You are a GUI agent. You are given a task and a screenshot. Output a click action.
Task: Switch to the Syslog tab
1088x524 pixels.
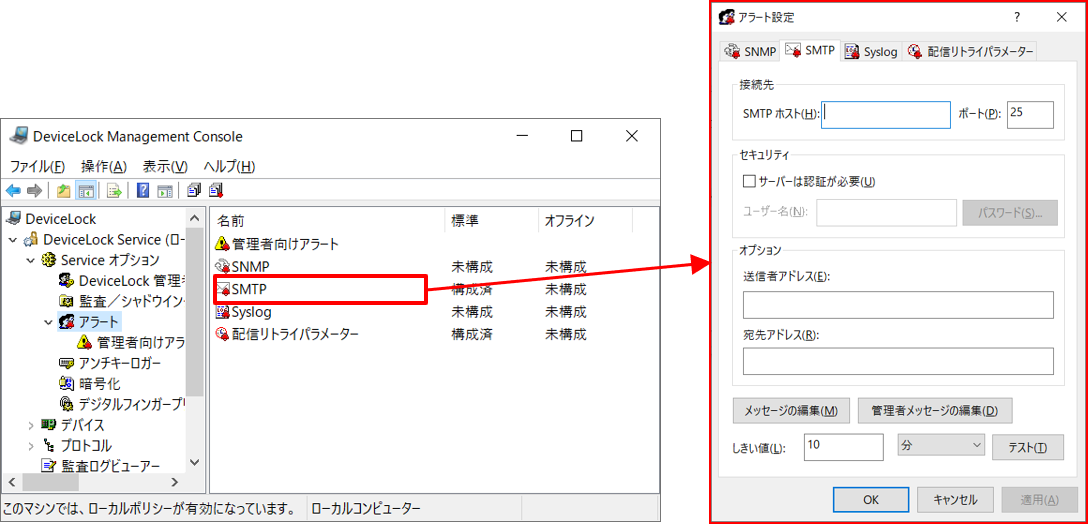[871, 51]
